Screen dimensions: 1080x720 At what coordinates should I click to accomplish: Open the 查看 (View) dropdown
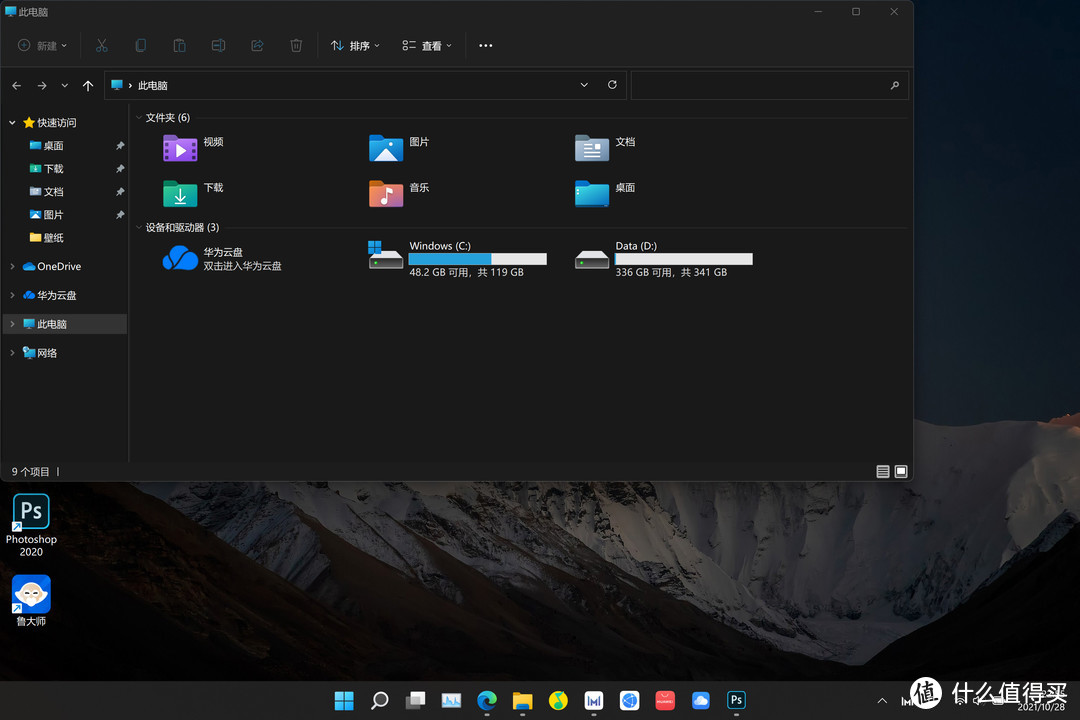click(427, 45)
